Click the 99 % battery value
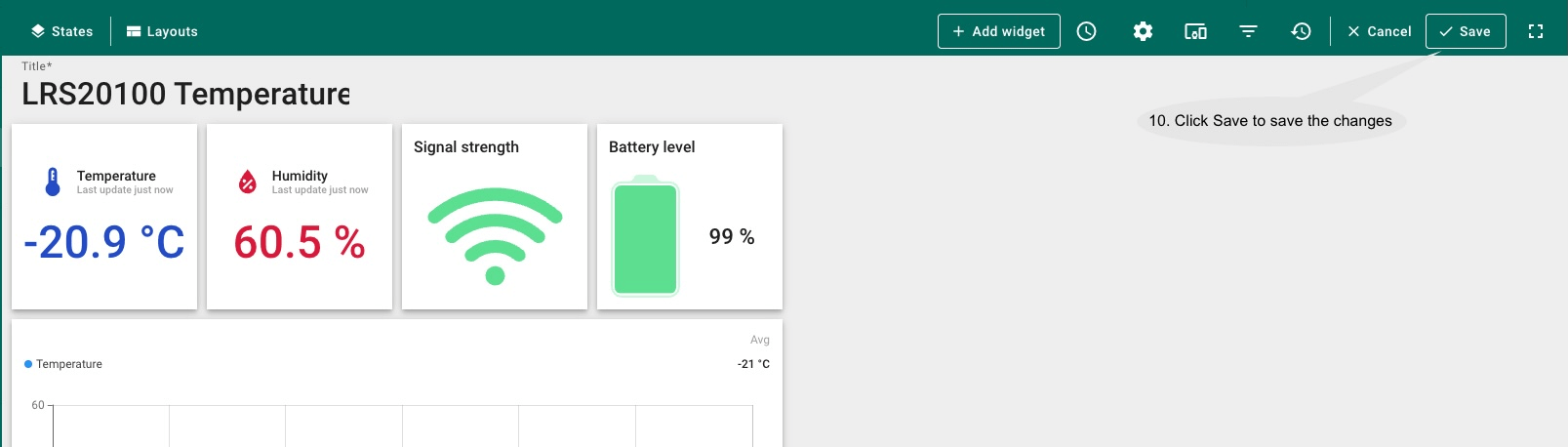This screenshot has width=1568, height=447. [732, 237]
